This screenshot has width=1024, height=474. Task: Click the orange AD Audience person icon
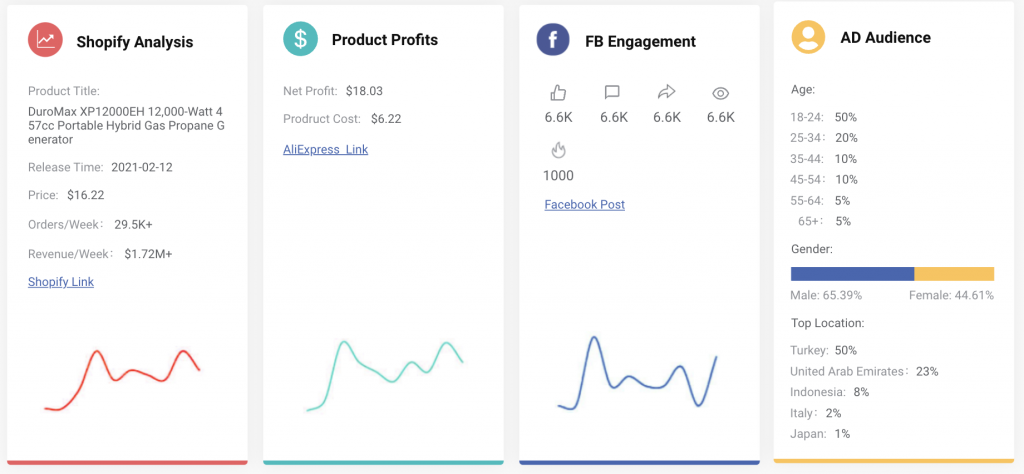(x=808, y=38)
